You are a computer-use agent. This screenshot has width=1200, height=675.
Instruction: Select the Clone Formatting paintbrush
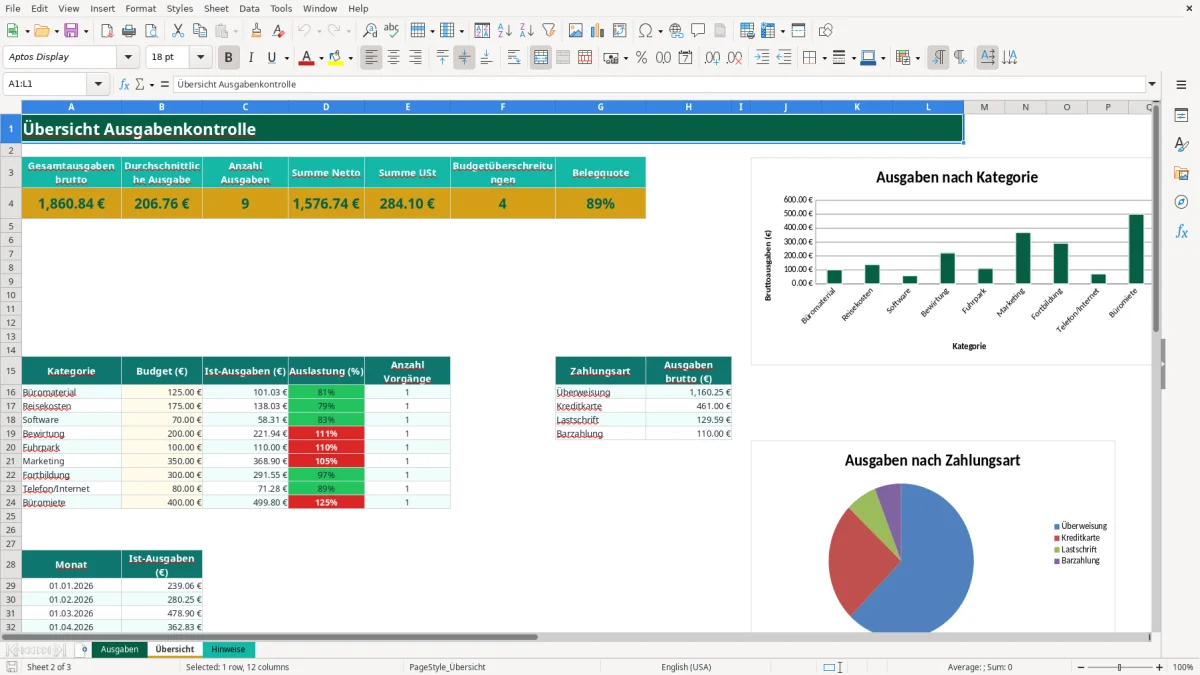pos(256,31)
